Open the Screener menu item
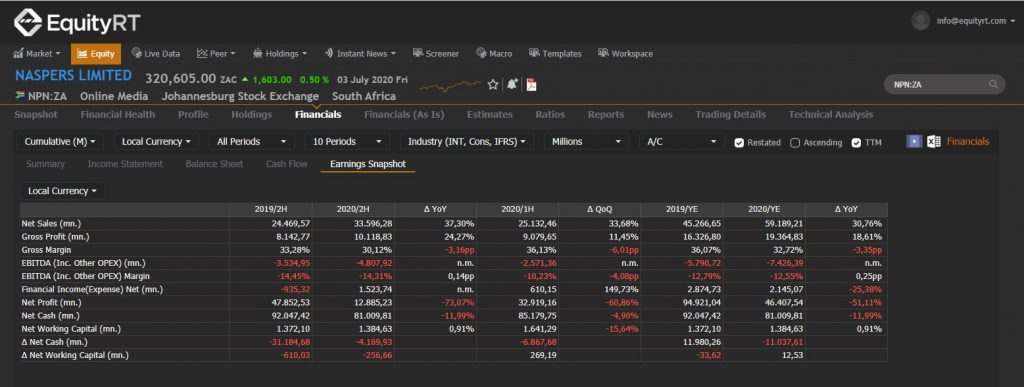Screen dimensions: 1024x387 pyautogui.click(x=436, y=54)
